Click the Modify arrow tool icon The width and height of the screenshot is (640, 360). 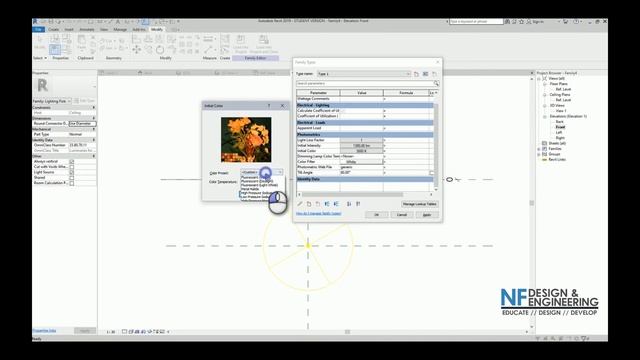(x=40, y=40)
